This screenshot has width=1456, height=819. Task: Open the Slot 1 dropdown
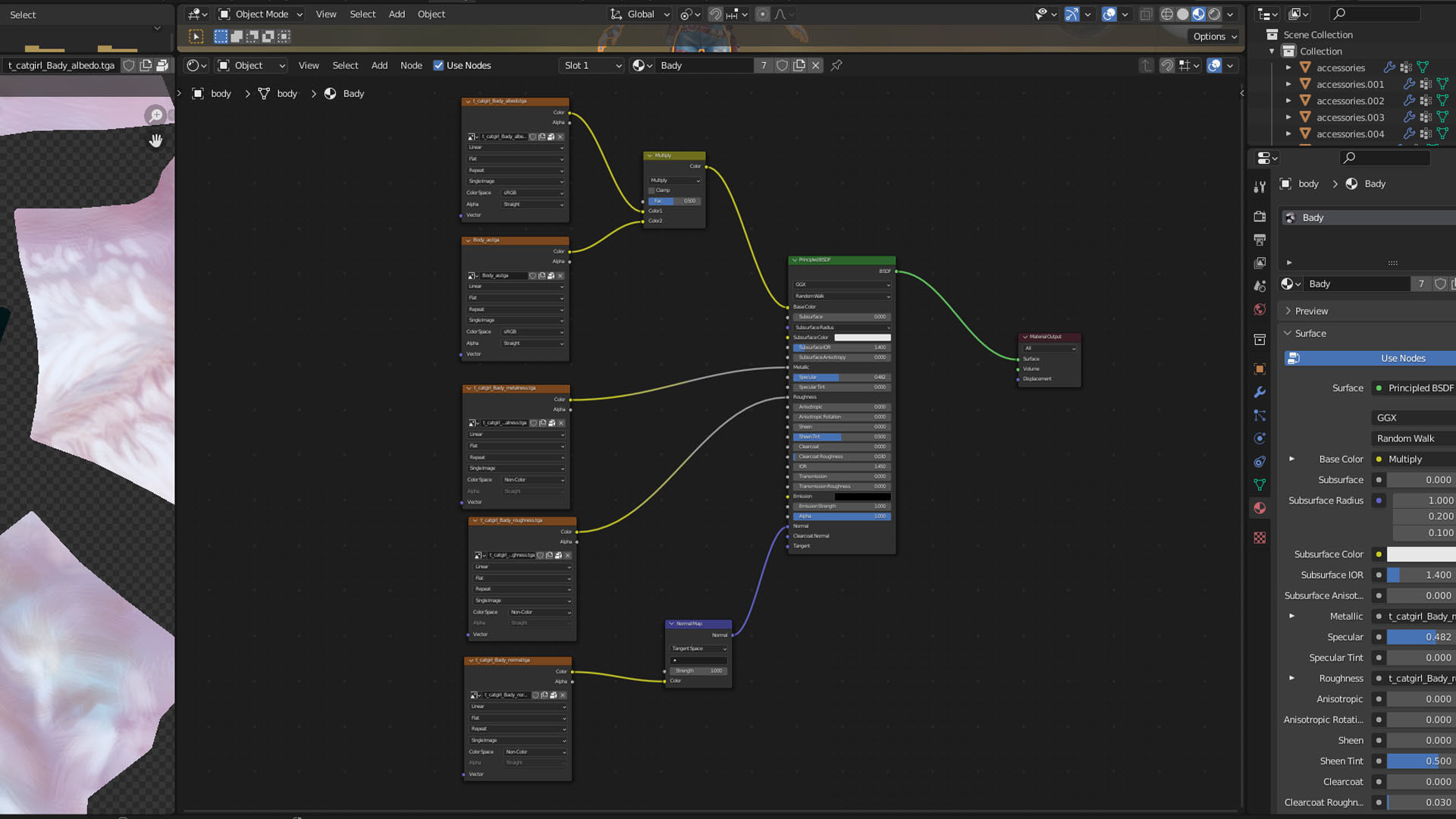[x=591, y=65]
